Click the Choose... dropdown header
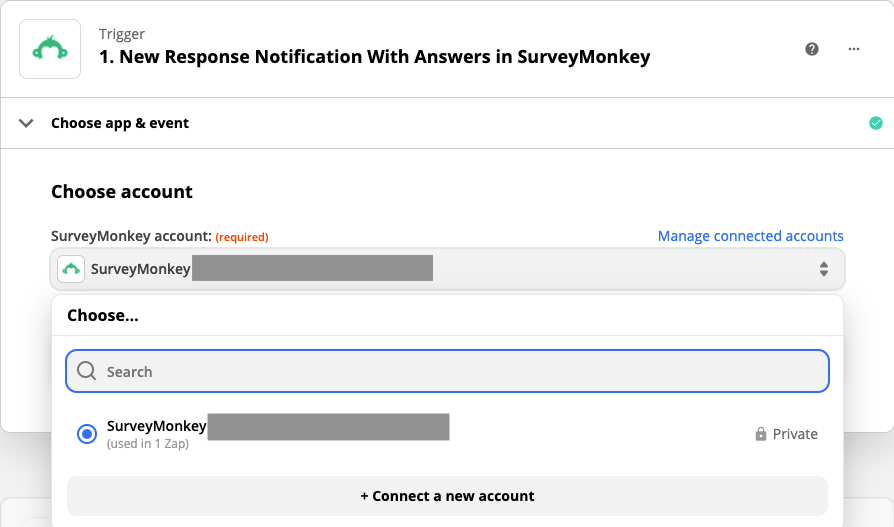The image size is (894, 527). (x=103, y=315)
